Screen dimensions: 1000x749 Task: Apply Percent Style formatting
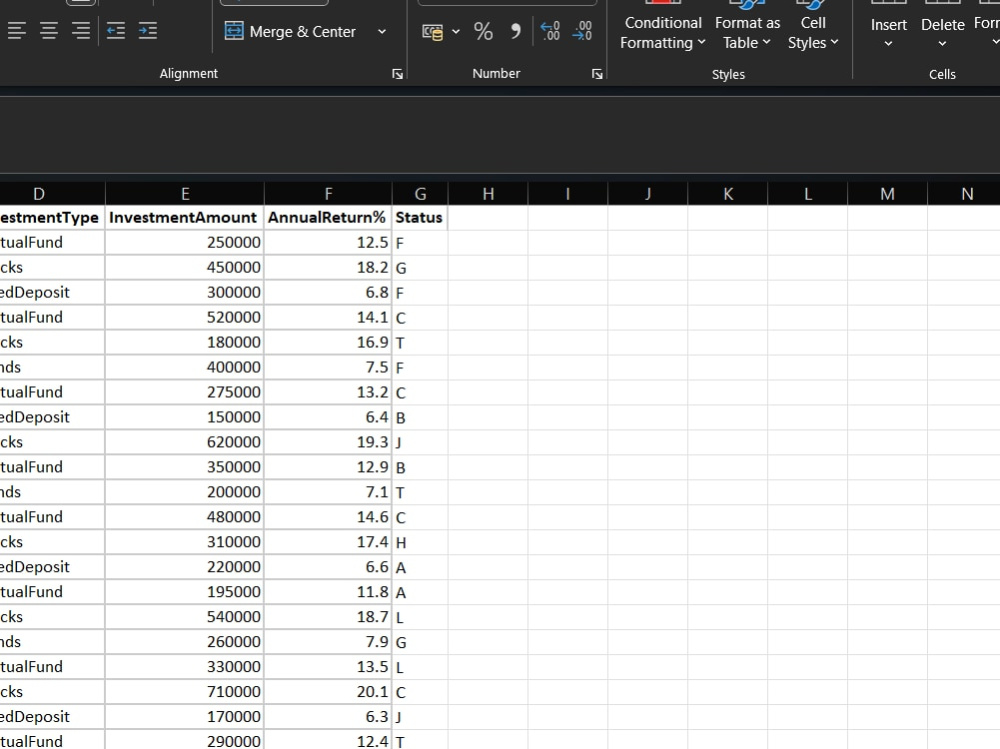tap(483, 31)
